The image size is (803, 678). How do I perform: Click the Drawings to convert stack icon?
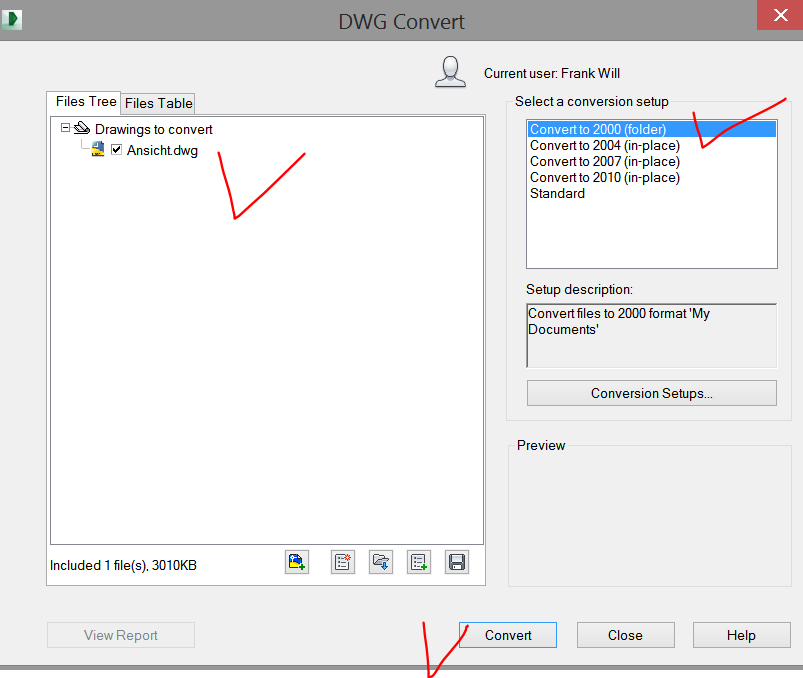tap(82, 129)
